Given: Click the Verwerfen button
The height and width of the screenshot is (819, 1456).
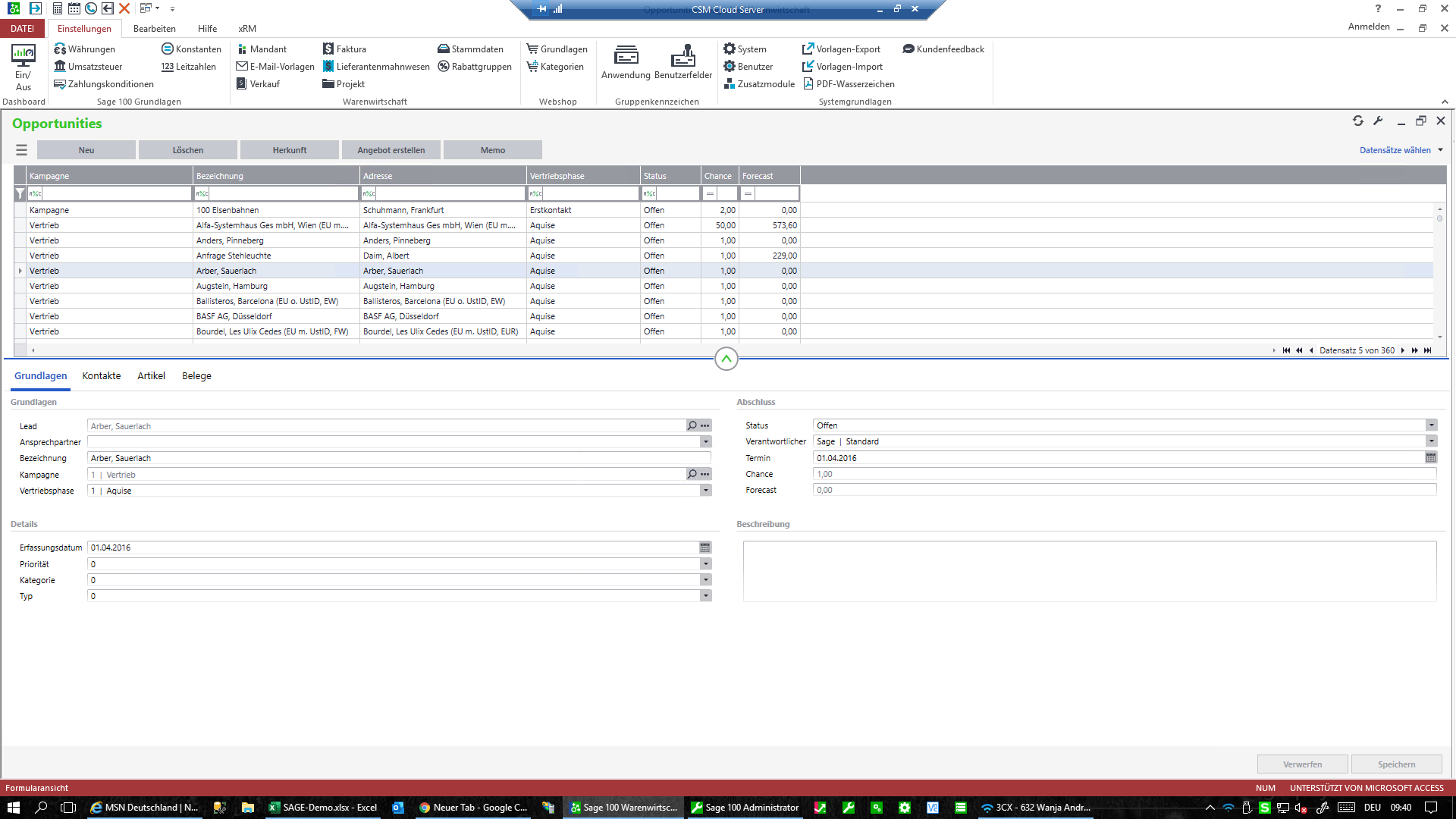Looking at the screenshot, I should coord(1302,764).
